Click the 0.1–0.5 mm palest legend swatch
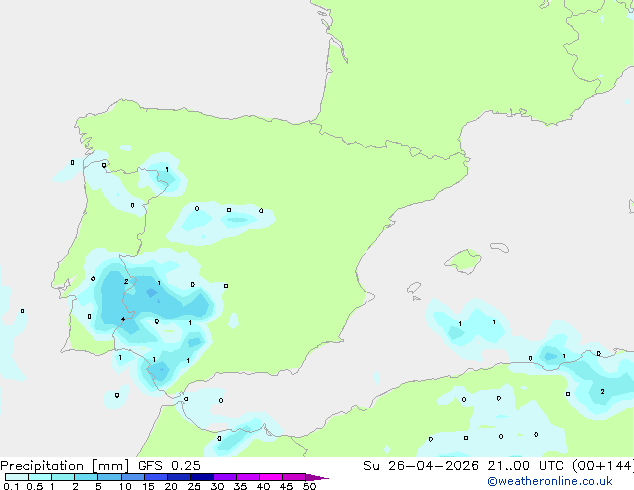The image size is (634, 490). [17, 477]
